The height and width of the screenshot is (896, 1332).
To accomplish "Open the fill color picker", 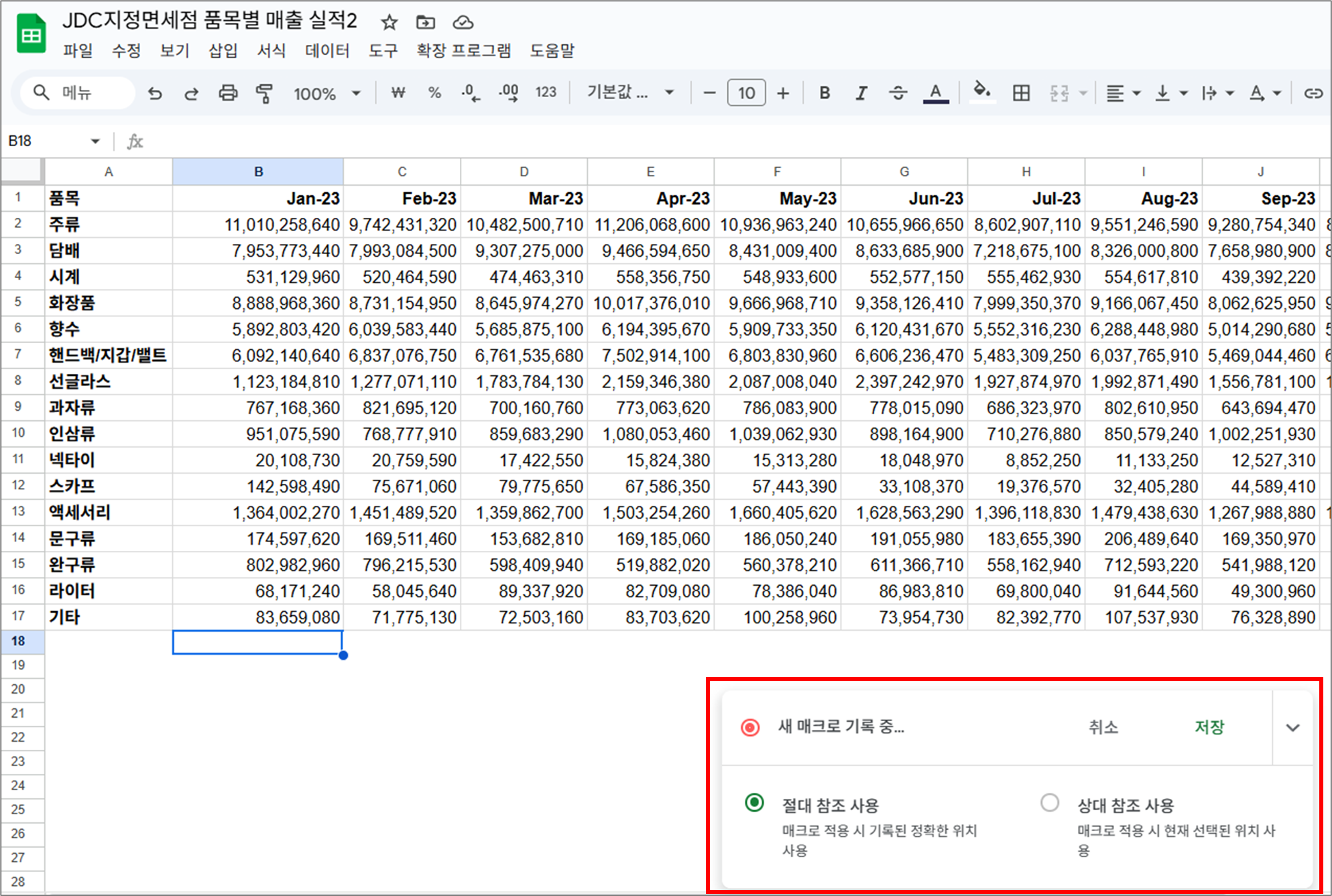I will click(x=981, y=92).
